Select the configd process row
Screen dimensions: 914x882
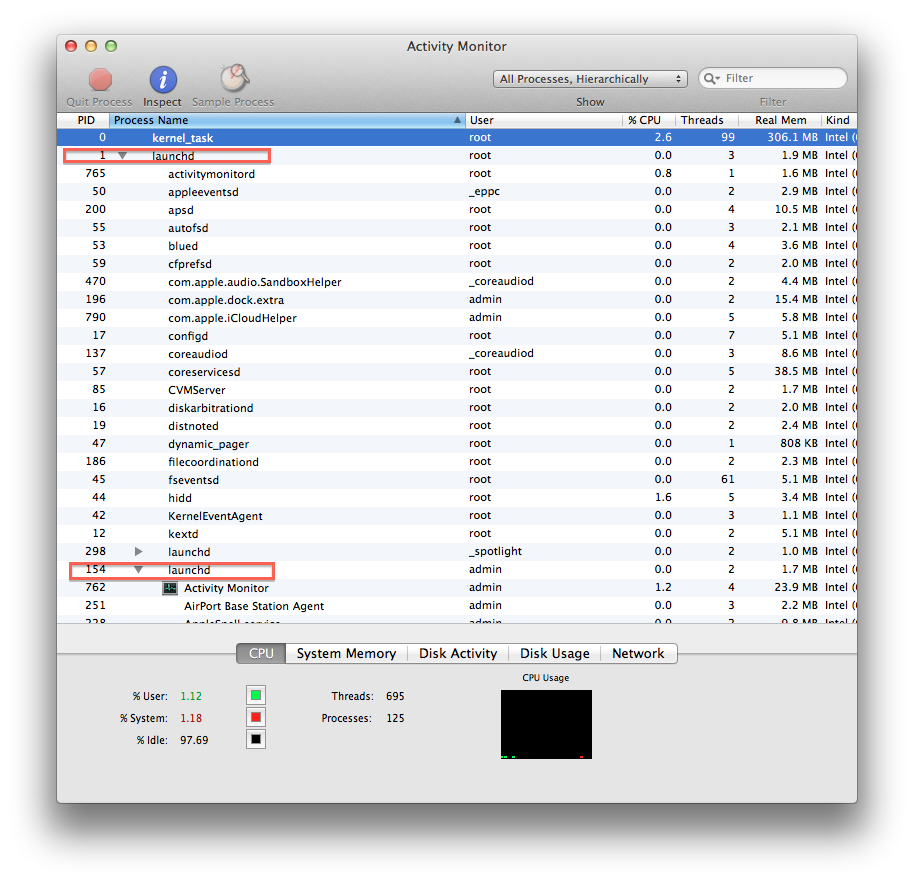457,336
